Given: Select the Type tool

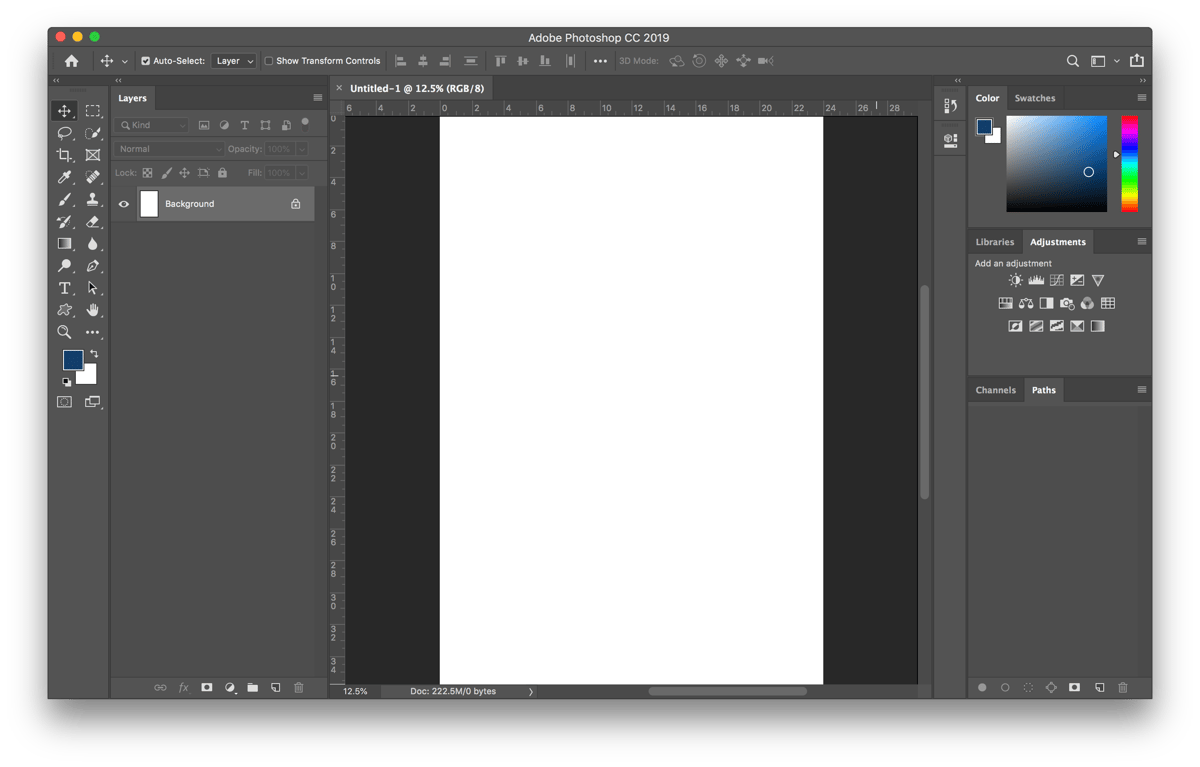Looking at the screenshot, I should tap(64, 288).
